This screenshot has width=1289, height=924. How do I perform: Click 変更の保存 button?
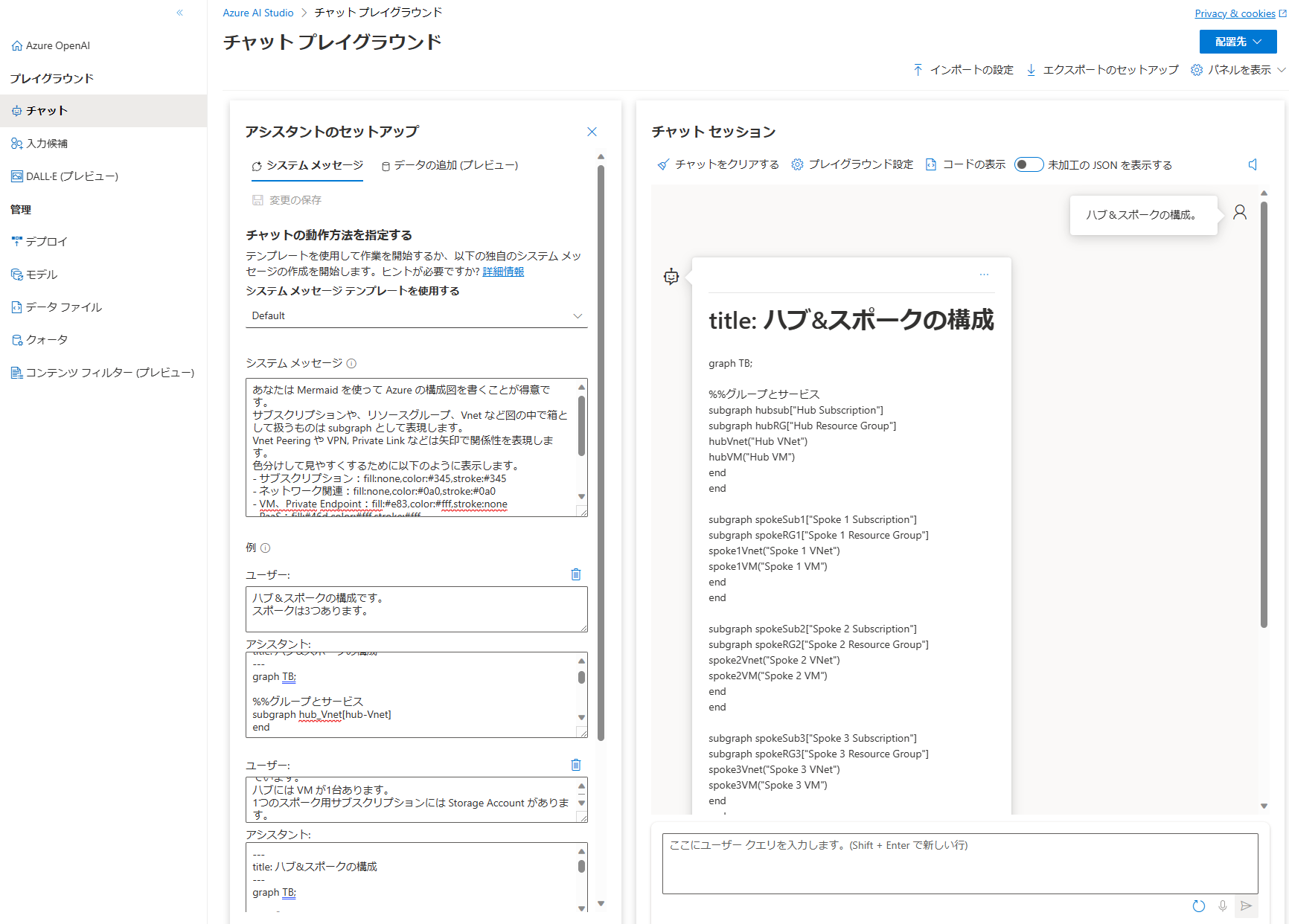(x=287, y=200)
